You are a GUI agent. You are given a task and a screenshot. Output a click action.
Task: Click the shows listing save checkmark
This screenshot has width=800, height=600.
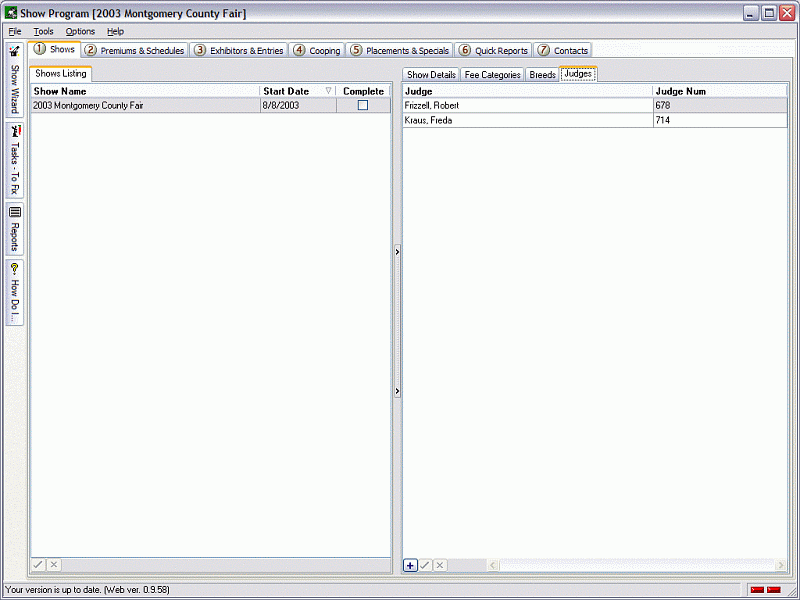[x=38, y=565]
